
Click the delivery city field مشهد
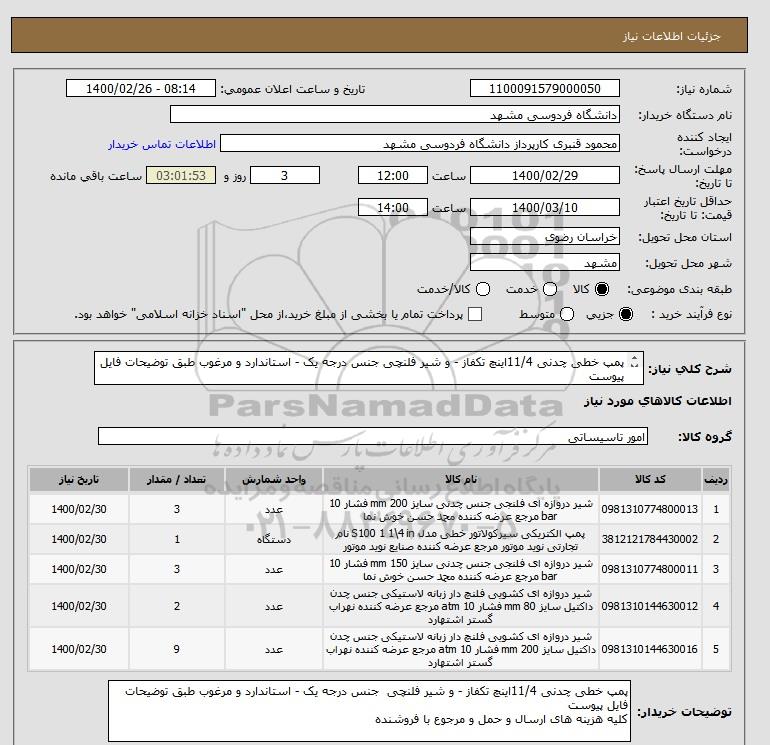pos(545,263)
